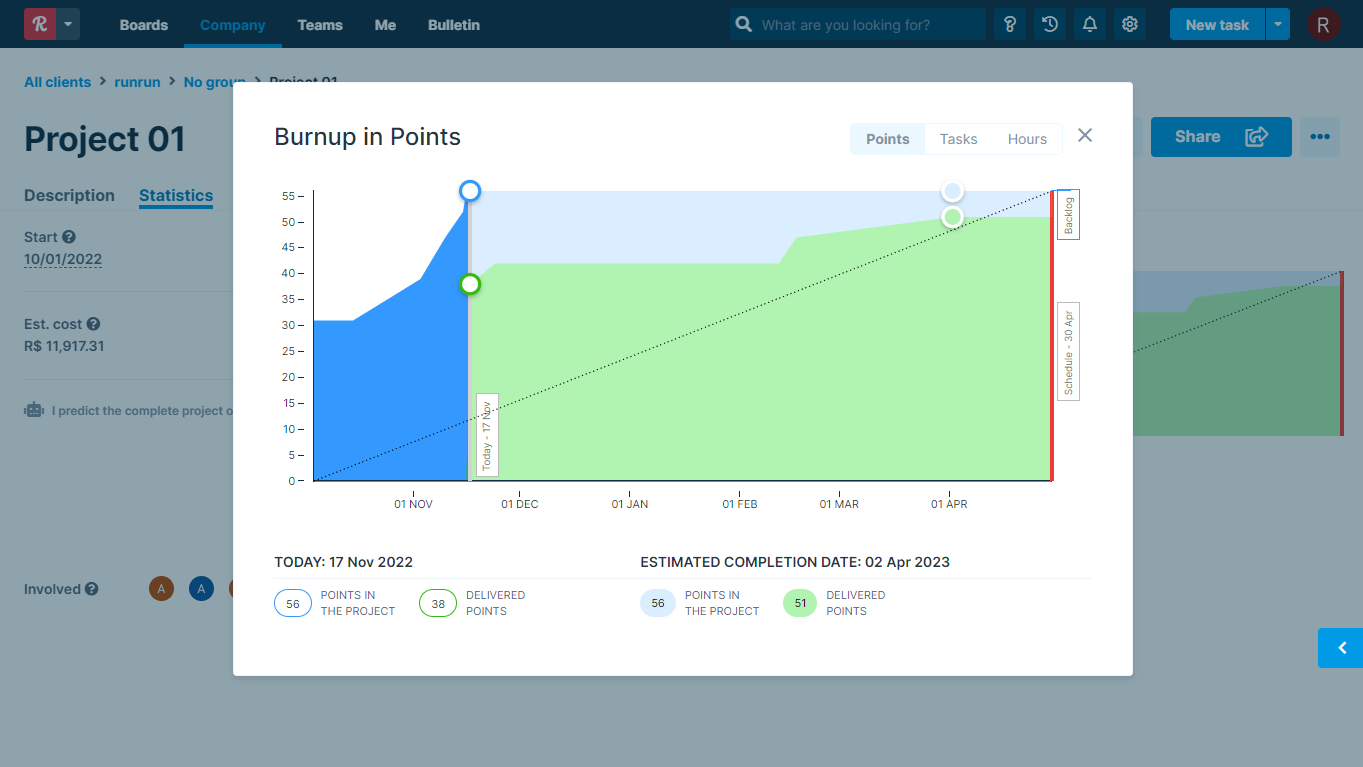Open the notifications bell
The image size is (1363, 767).
[x=1090, y=25]
